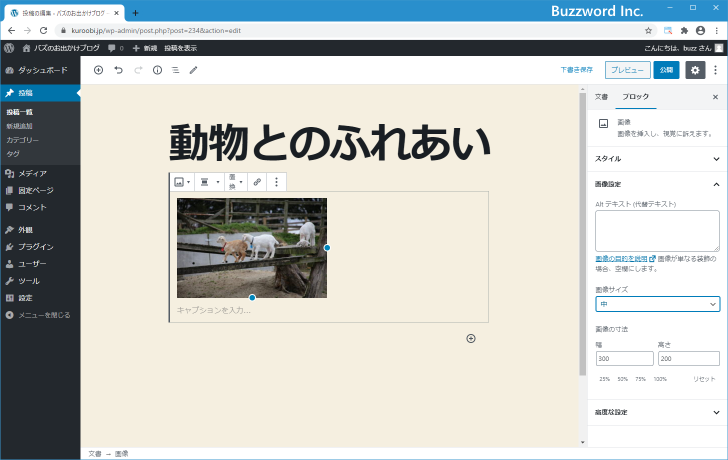Expand the 高度な設定 panel

coord(657,412)
